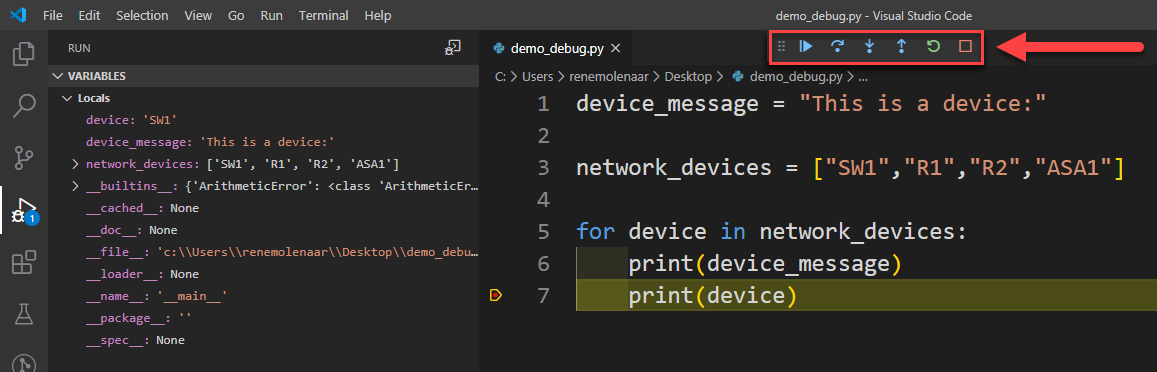Open the Search view in activity bar
This screenshot has height=372, width=1157.
click(x=24, y=105)
